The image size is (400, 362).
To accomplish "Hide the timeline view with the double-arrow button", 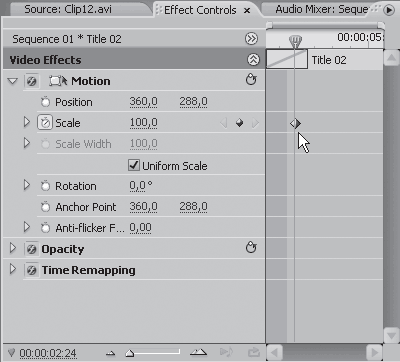I will tap(251, 39).
